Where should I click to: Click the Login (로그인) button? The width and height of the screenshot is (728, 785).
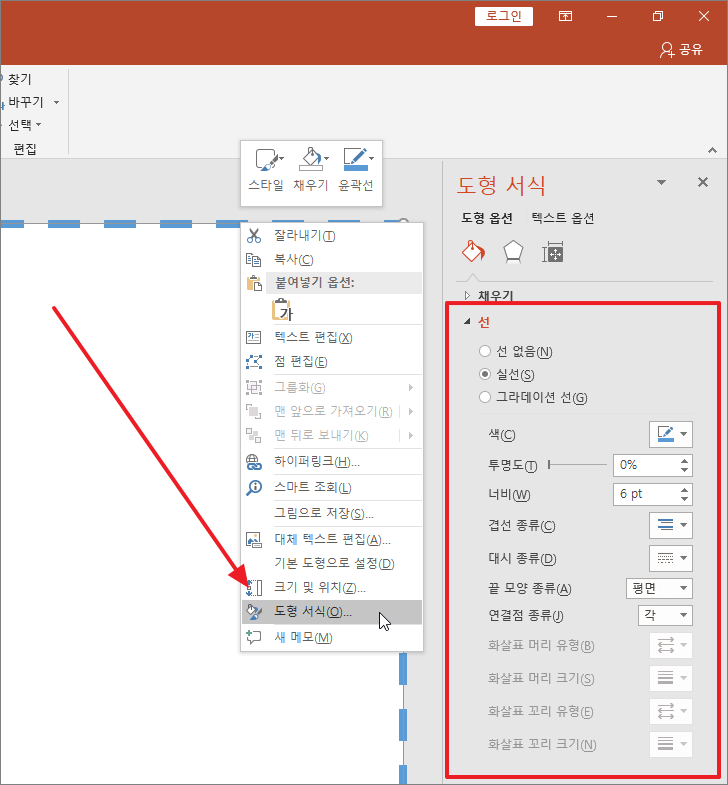(504, 16)
